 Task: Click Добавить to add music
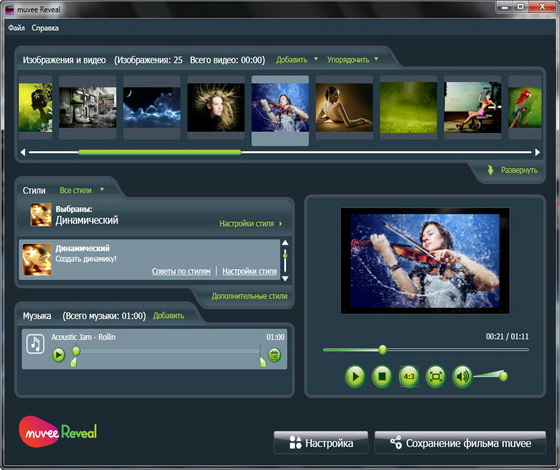click(169, 316)
